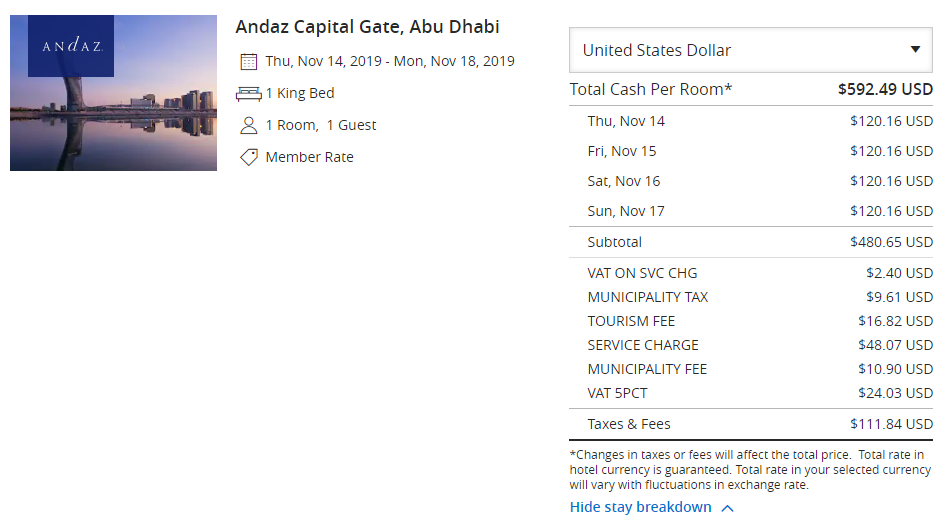
Task: Click the bed icon next to 1 King Bed
Action: (x=249, y=93)
